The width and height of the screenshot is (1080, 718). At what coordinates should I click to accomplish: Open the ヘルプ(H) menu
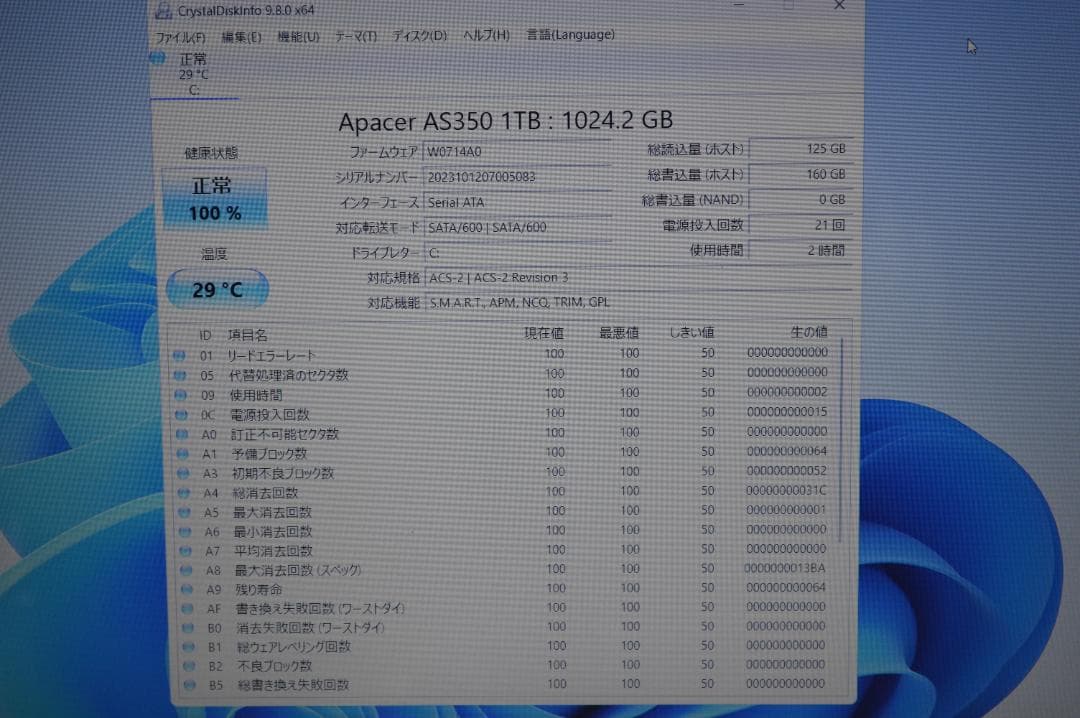pos(486,34)
